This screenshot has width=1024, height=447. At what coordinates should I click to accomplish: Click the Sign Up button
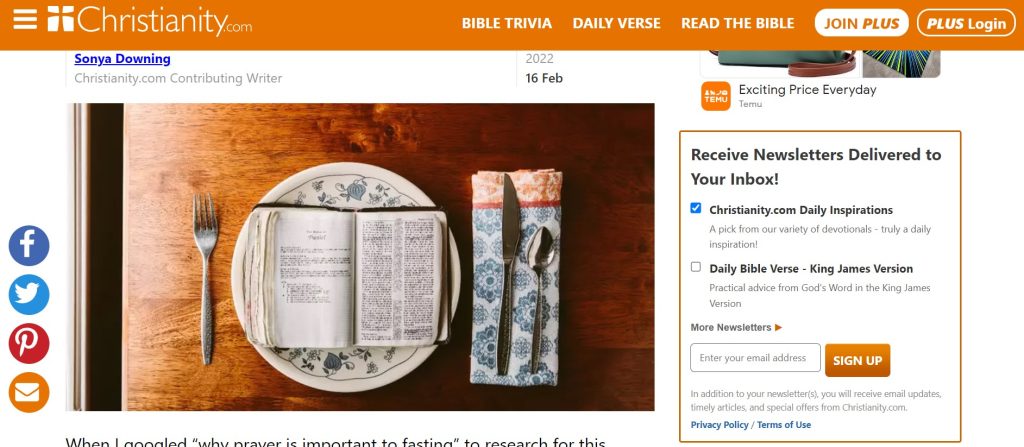click(x=857, y=360)
